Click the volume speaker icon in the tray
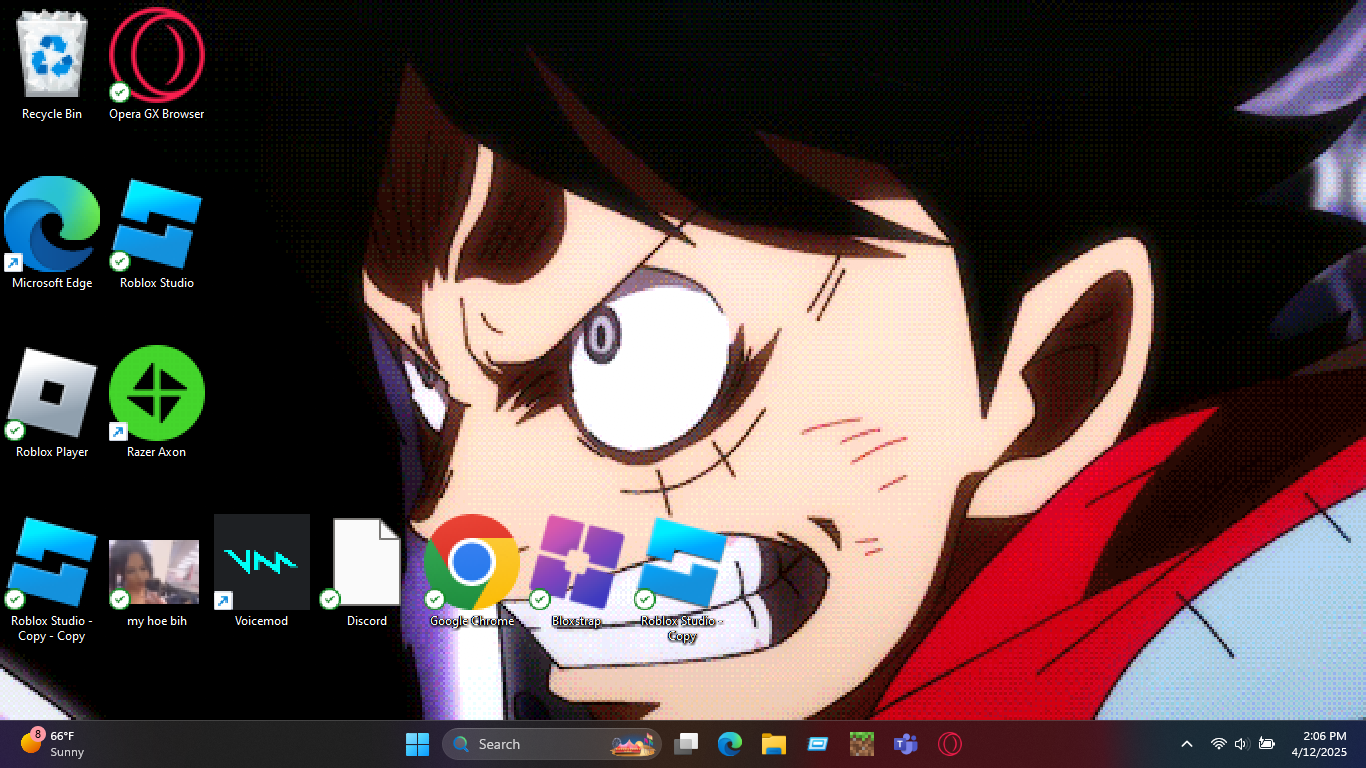The height and width of the screenshot is (768, 1366). pos(1242,744)
